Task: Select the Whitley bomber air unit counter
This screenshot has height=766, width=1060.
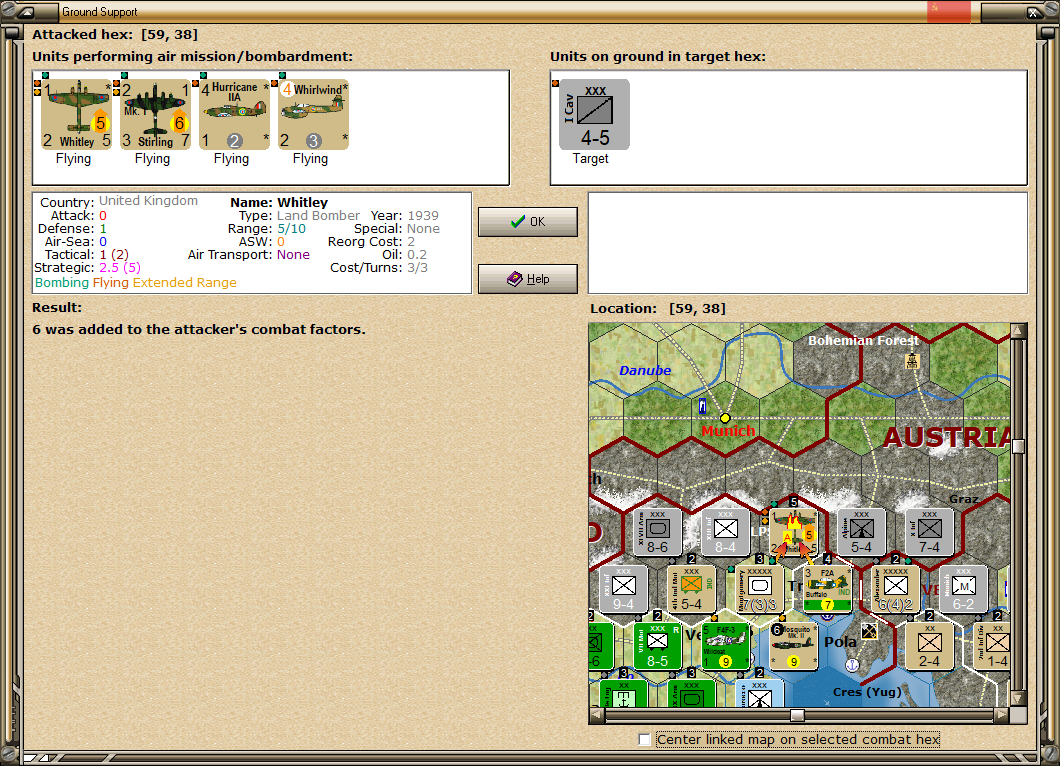Action: 77,114
